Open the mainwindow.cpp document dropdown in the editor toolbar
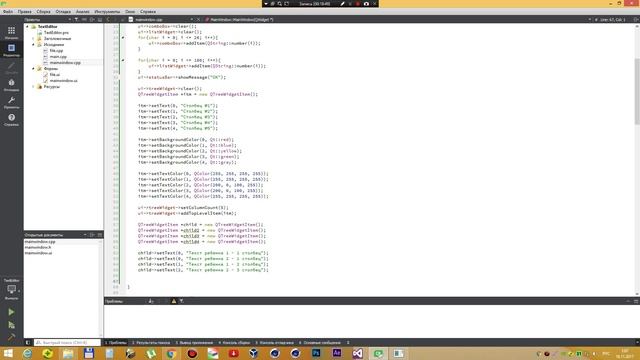This screenshot has width=640, height=360. coord(161,19)
